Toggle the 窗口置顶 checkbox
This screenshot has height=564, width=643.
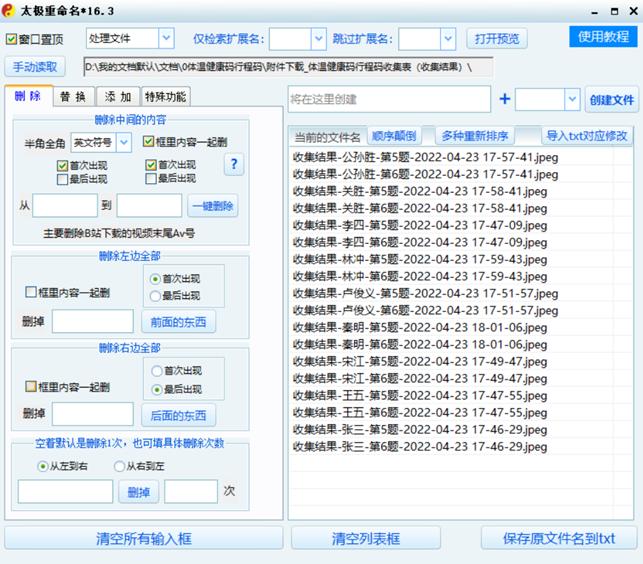coord(11,39)
